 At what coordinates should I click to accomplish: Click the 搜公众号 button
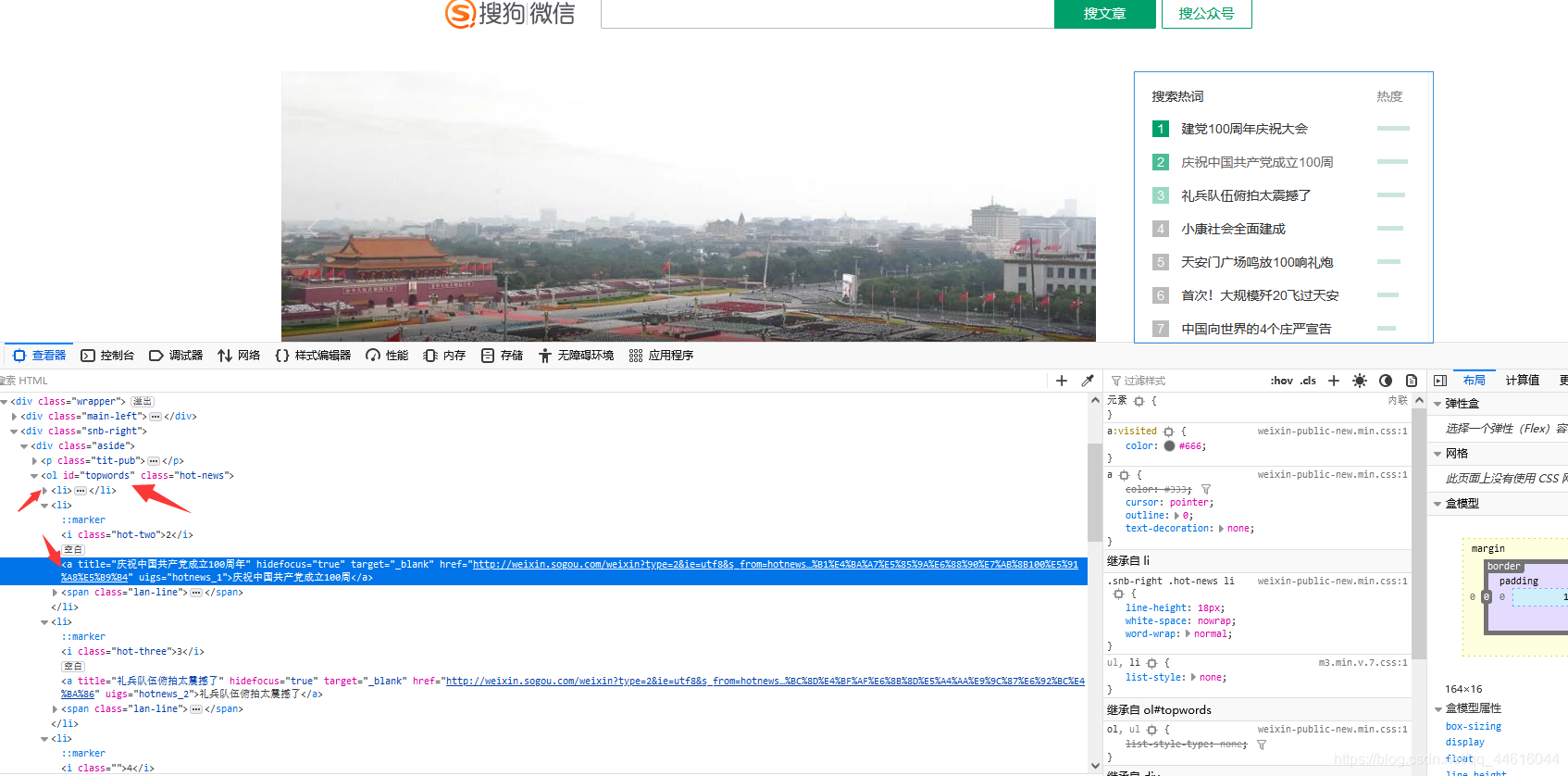[x=1206, y=14]
